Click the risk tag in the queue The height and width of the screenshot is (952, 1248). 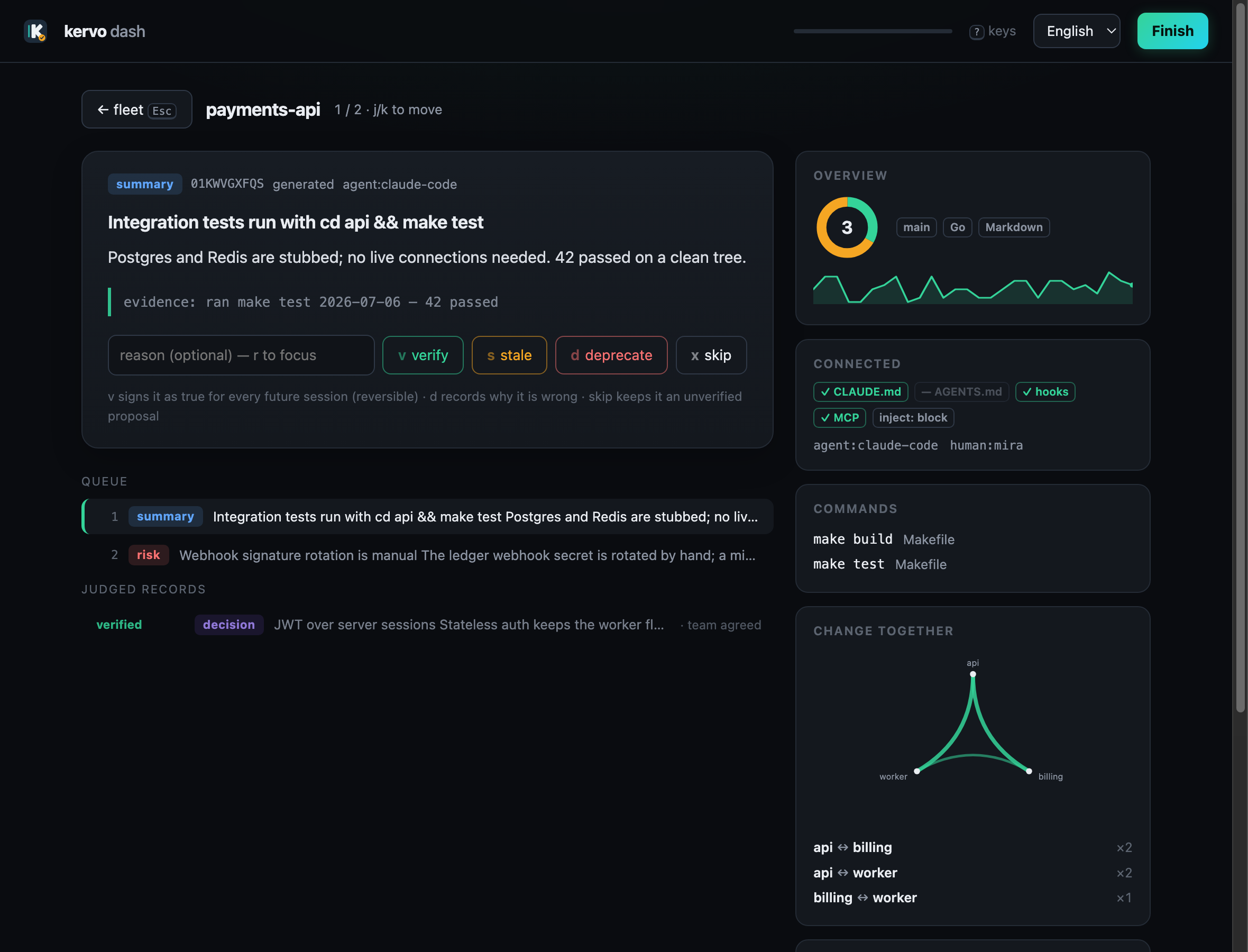click(x=149, y=555)
